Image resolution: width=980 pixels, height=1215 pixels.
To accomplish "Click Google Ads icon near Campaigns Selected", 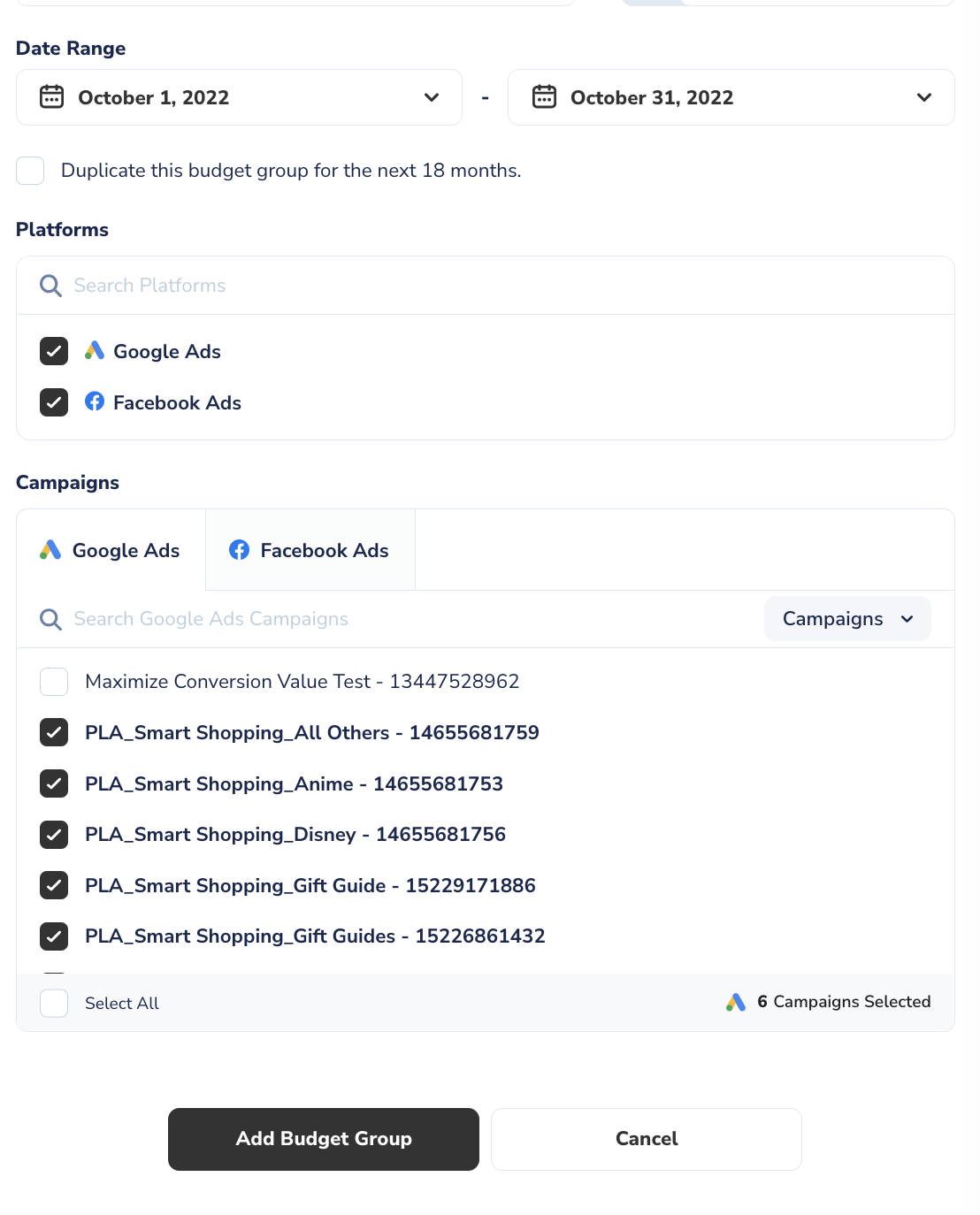I will (x=736, y=1002).
